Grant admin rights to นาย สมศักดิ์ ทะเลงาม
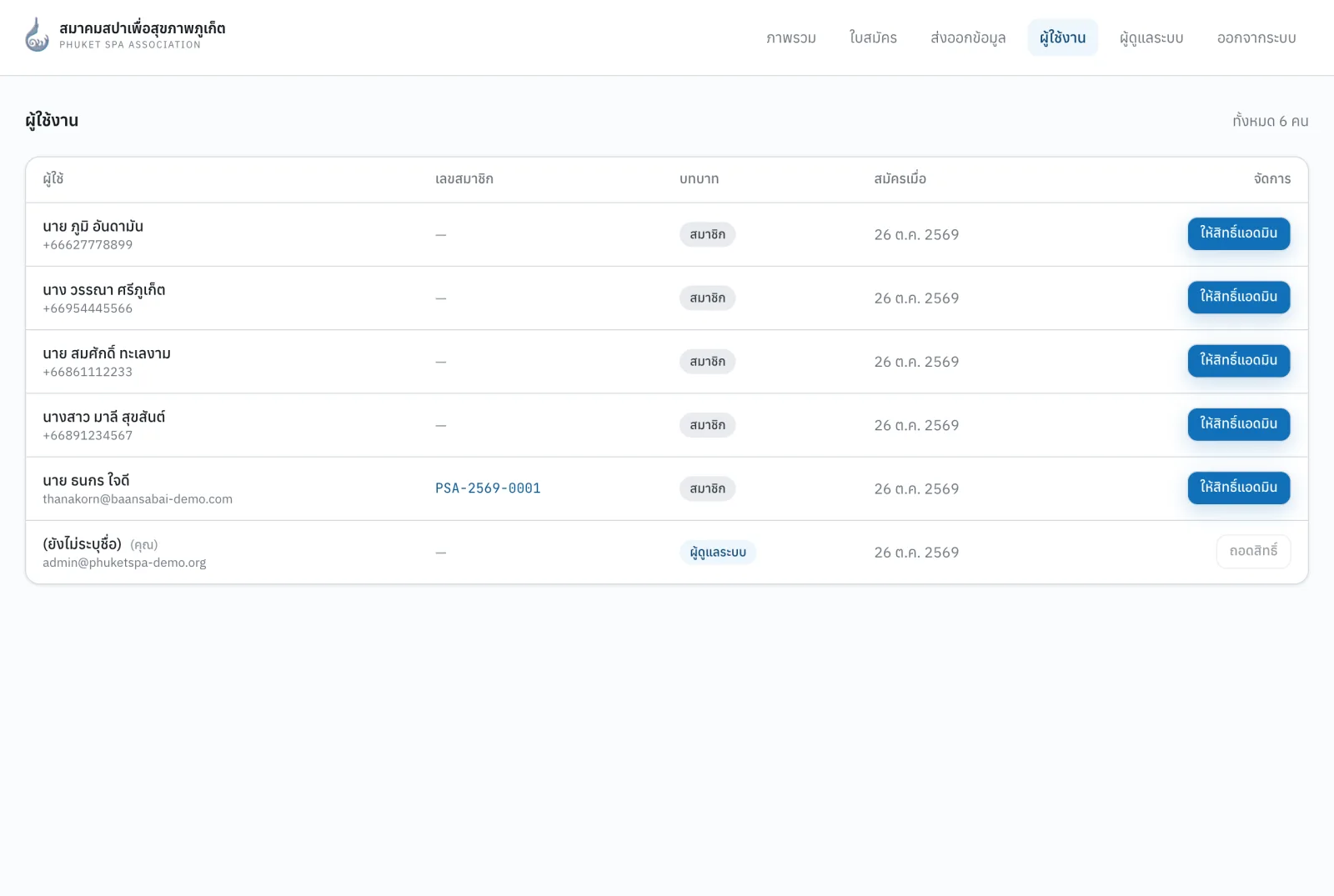Viewport: 1334px width, 896px height. click(x=1238, y=361)
